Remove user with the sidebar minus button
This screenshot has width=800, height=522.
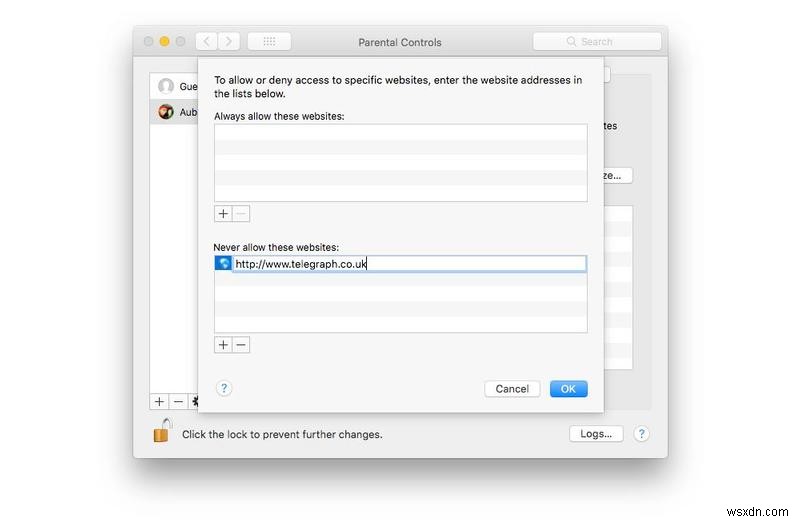coord(178,401)
